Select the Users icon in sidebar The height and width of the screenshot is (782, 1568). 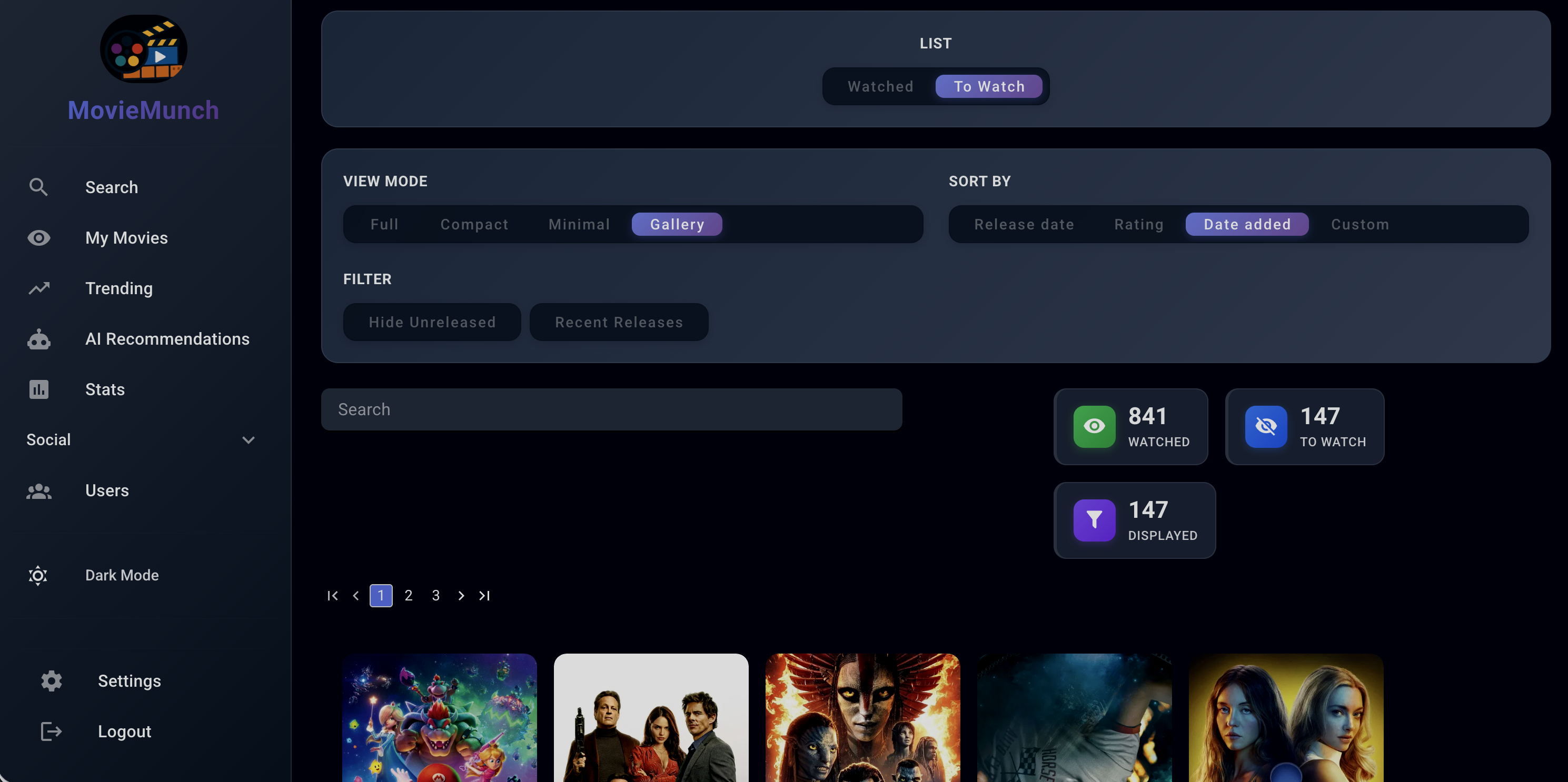coord(38,491)
